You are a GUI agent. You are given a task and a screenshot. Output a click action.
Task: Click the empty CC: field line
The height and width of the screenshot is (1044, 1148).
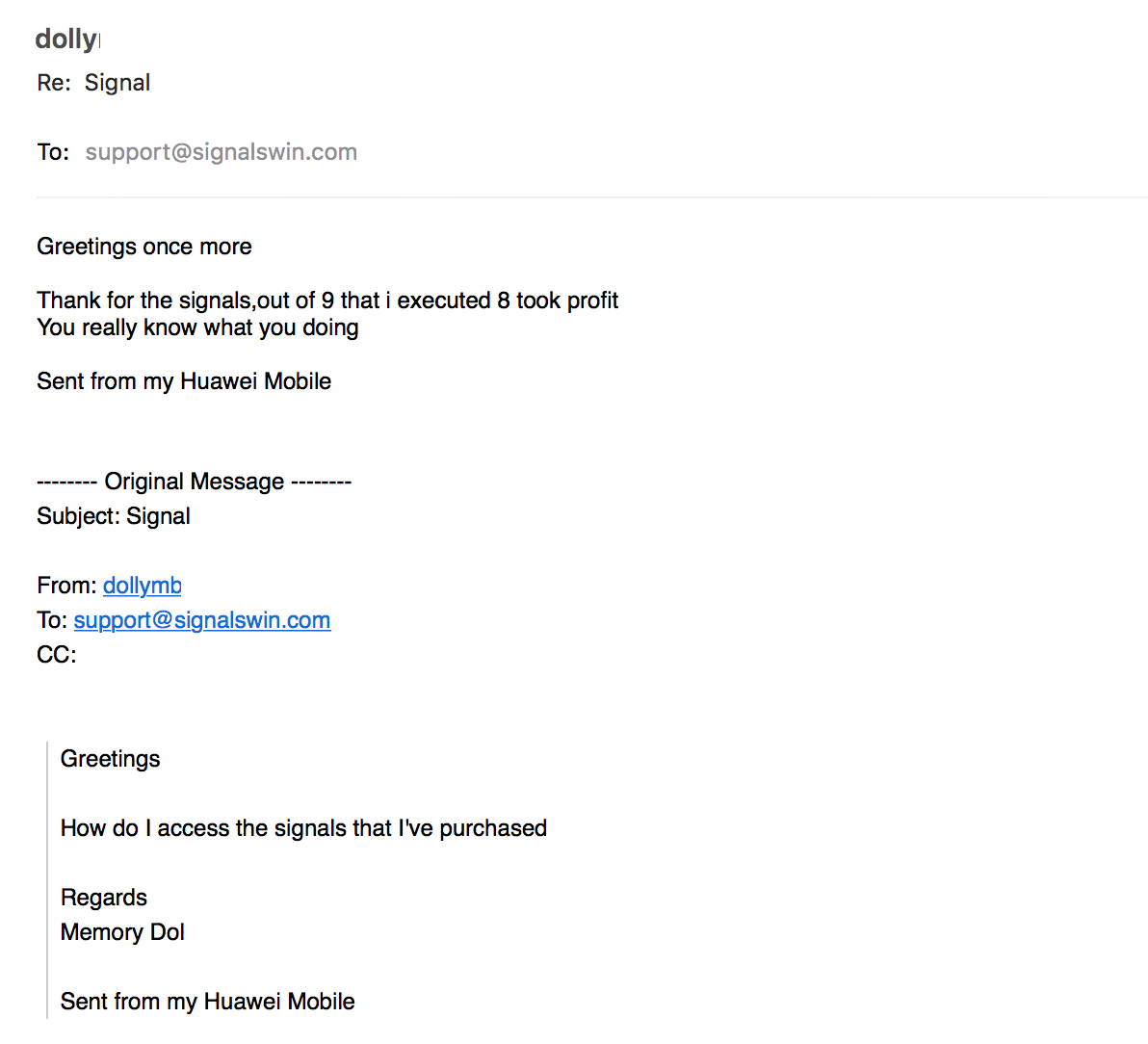(x=57, y=655)
